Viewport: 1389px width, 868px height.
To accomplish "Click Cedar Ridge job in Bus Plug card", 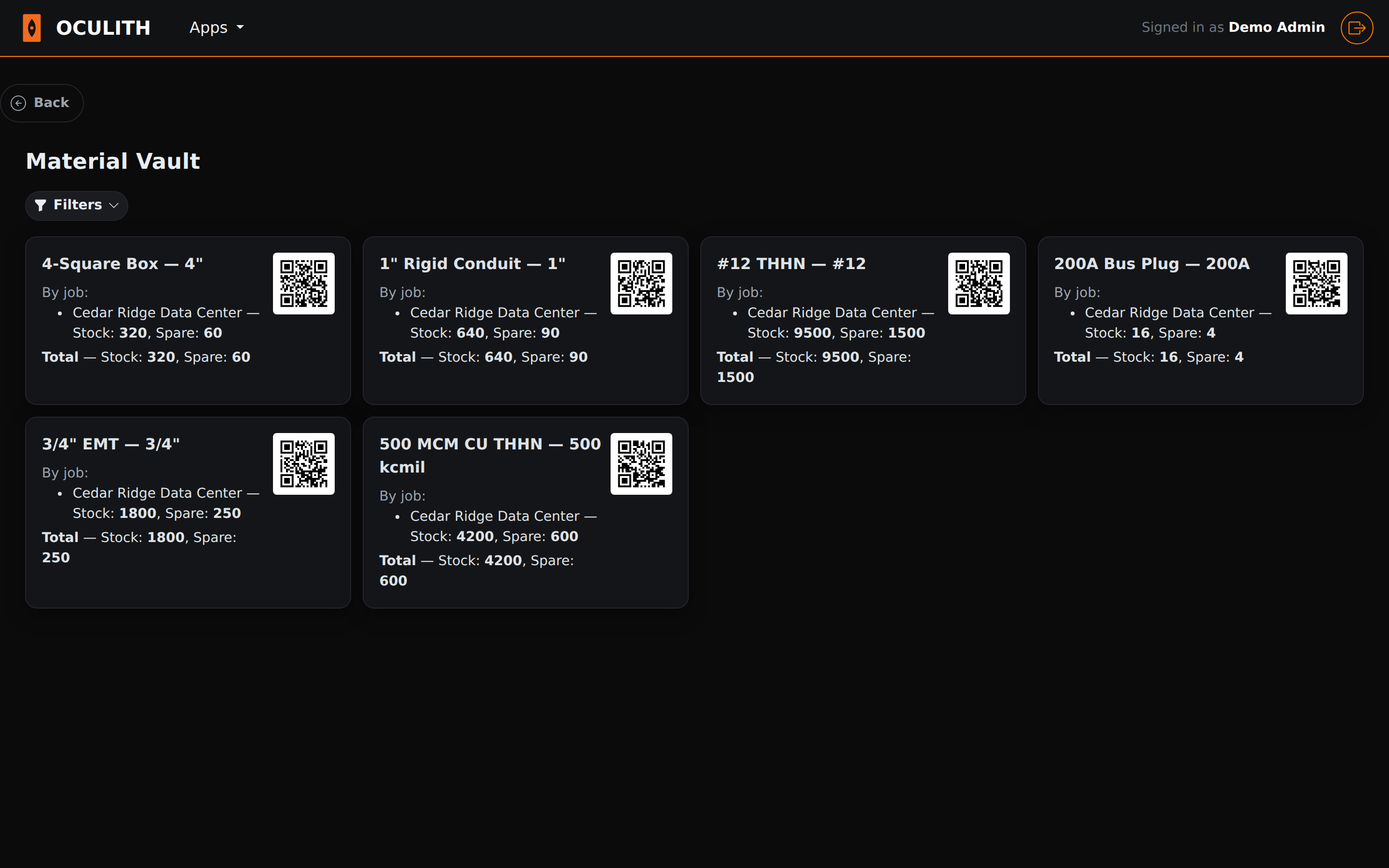I will [1178, 323].
